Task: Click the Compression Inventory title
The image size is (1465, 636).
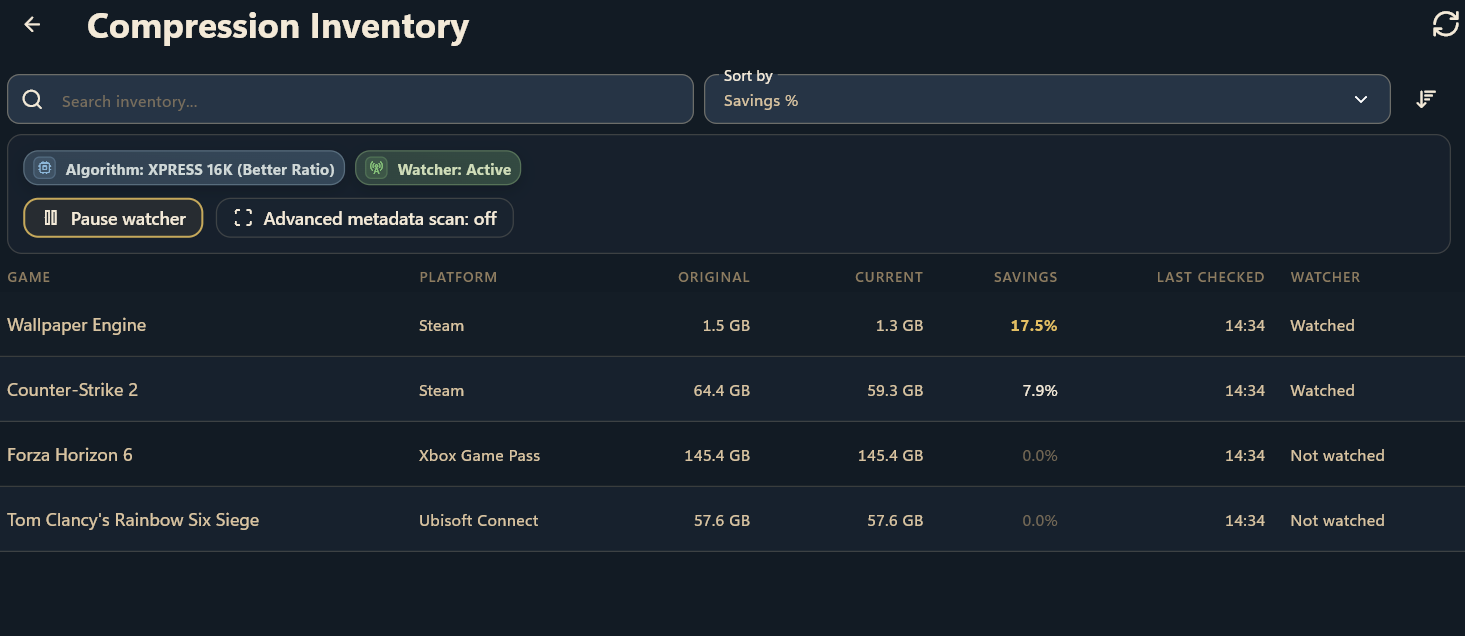Action: coord(278,26)
